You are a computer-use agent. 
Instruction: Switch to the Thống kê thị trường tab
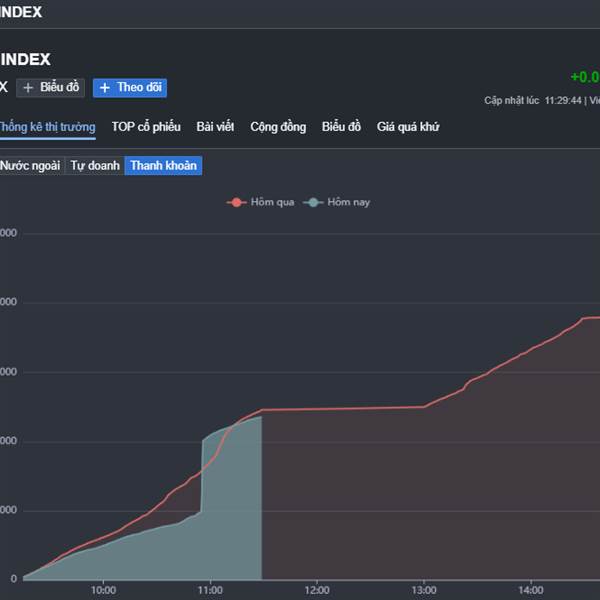click(47, 127)
